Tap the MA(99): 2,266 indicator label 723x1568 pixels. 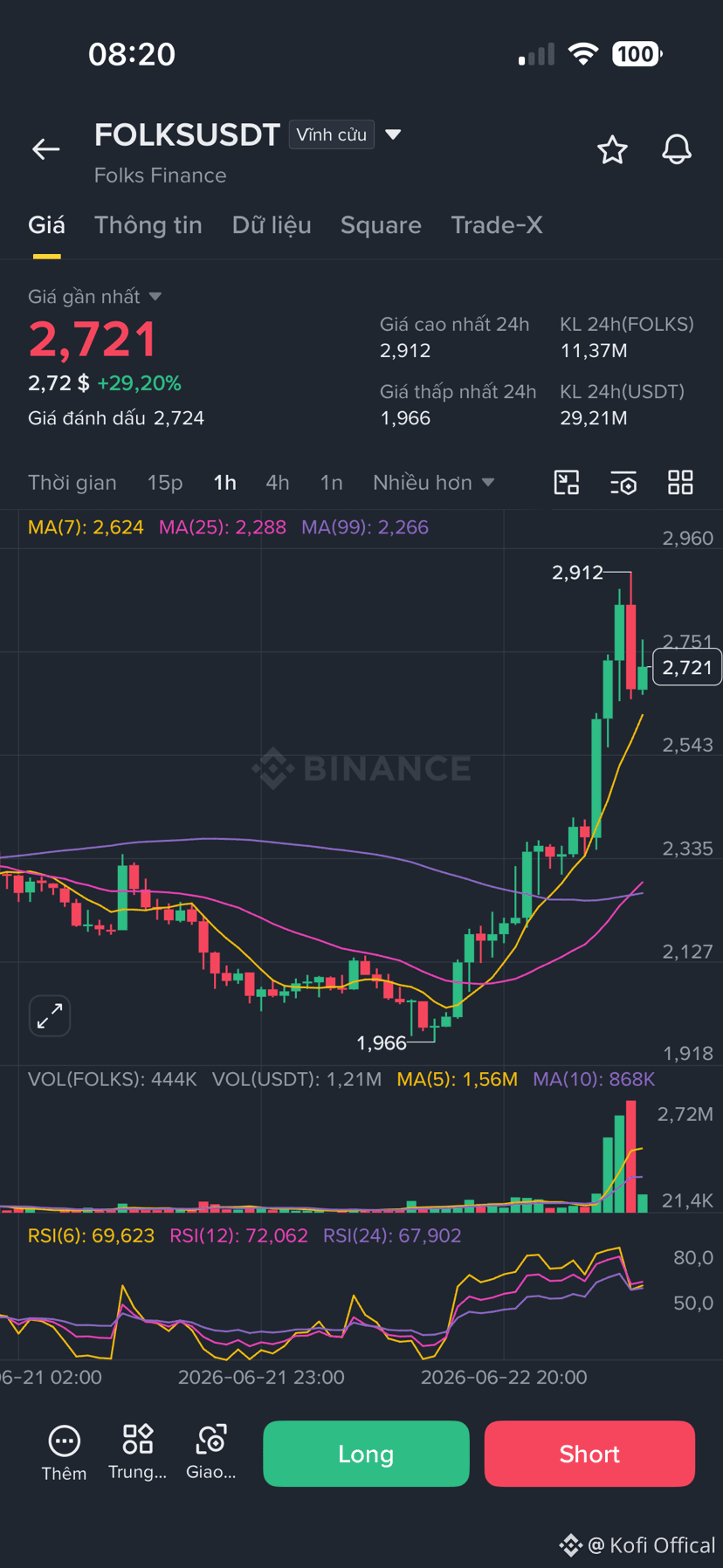coord(365,527)
